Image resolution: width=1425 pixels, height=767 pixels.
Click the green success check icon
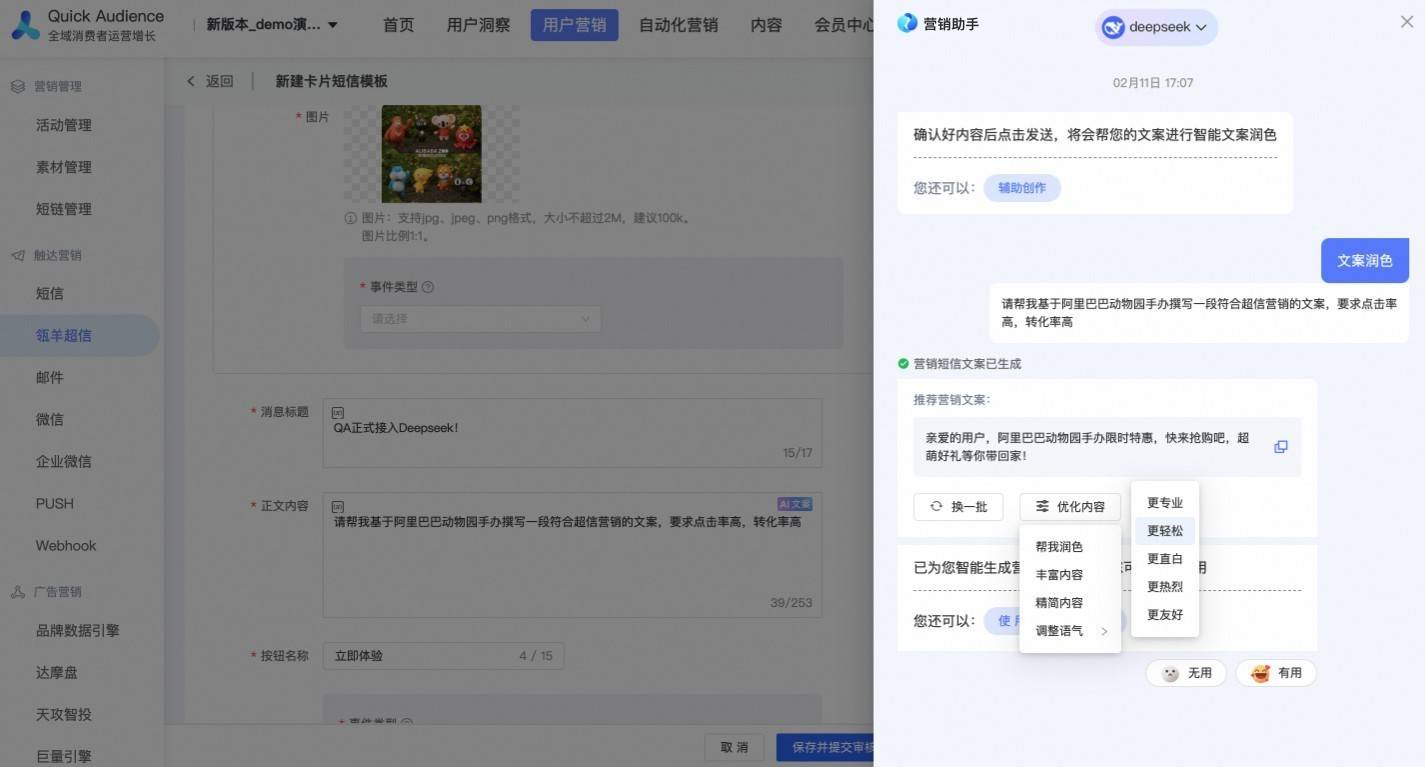pyautogui.click(x=903, y=364)
